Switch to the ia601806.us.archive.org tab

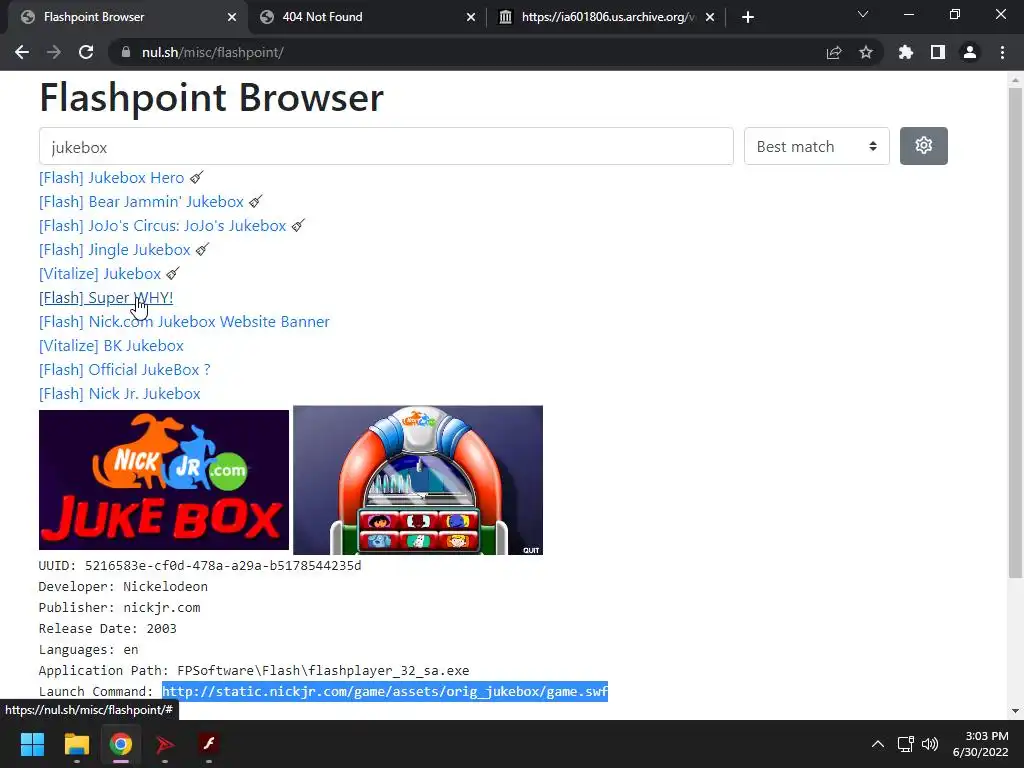point(607,17)
